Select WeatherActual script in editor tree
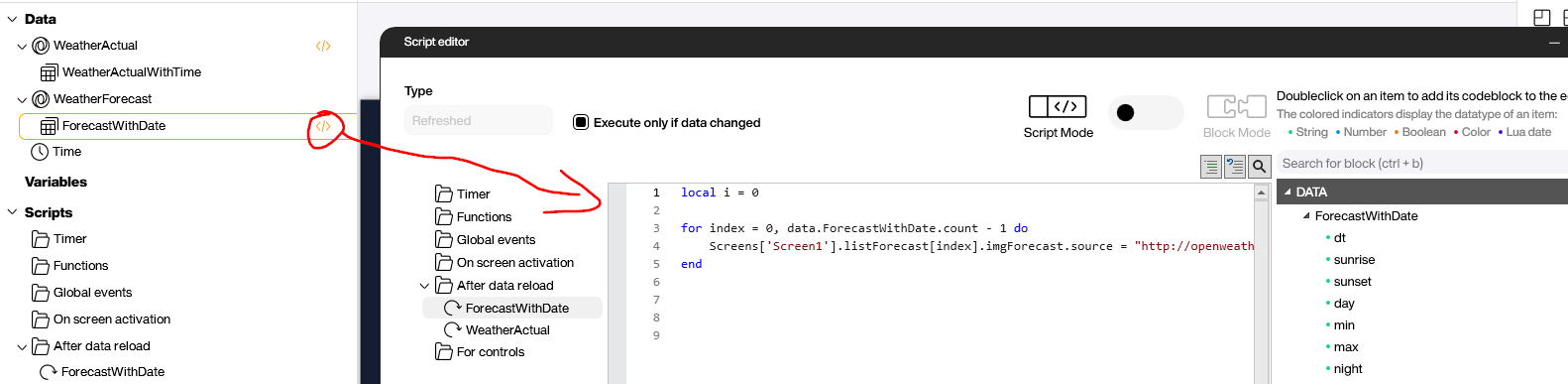 [507, 329]
